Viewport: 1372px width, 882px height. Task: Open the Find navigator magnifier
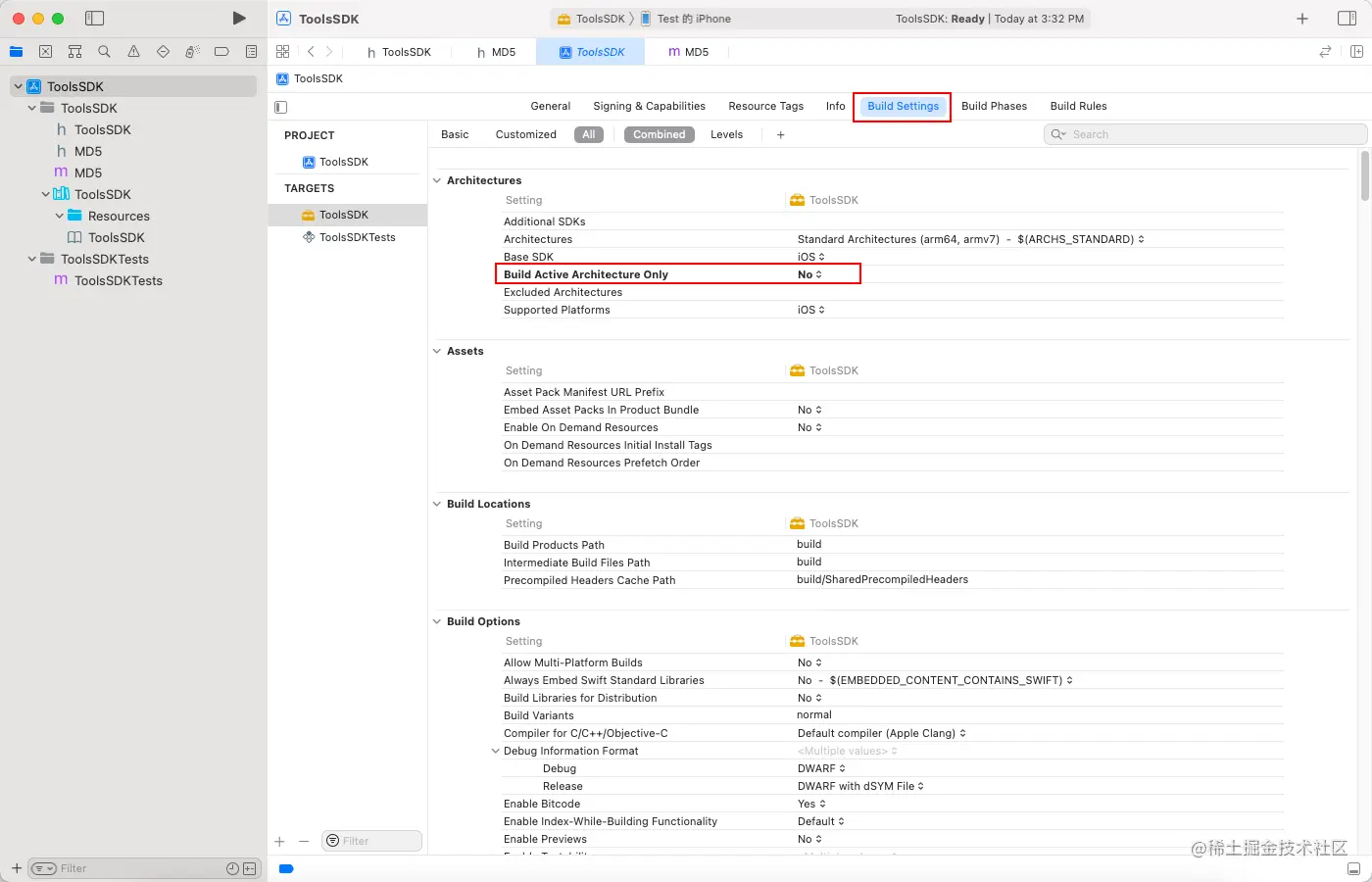point(104,52)
